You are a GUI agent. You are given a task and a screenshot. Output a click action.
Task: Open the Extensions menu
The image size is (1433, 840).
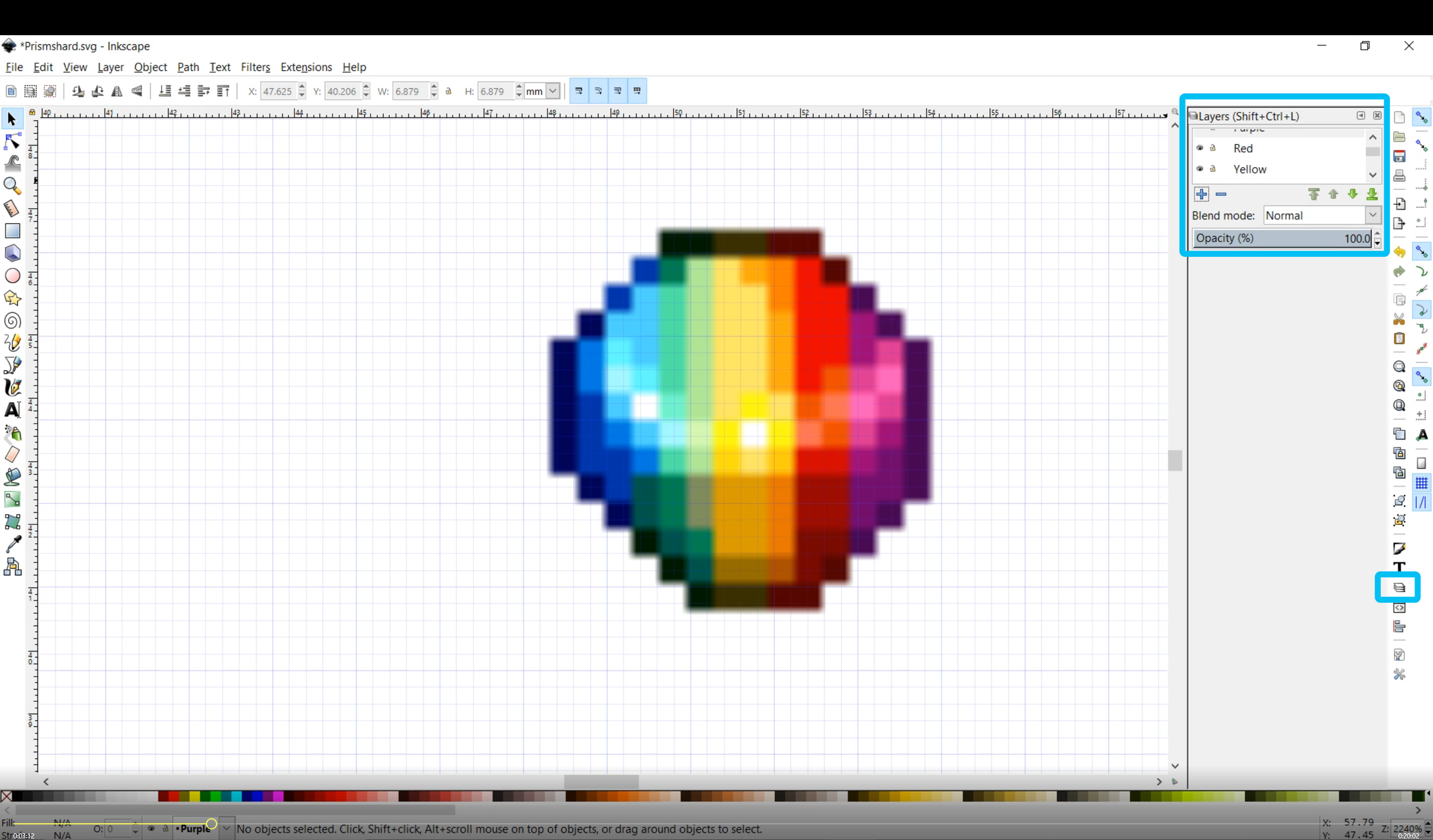pyautogui.click(x=306, y=67)
